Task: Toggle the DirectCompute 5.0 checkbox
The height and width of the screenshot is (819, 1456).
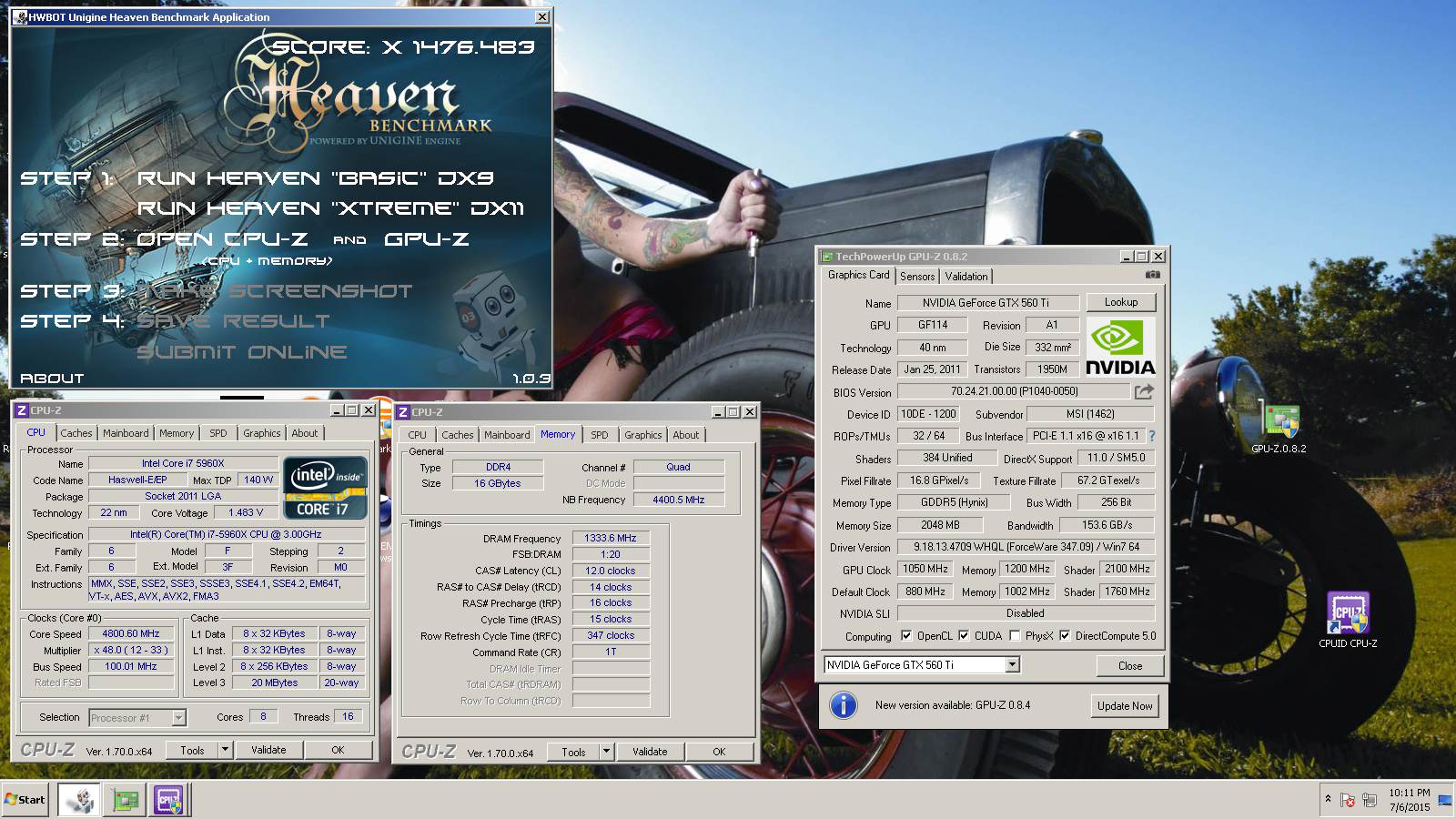Action: [1064, 636]
